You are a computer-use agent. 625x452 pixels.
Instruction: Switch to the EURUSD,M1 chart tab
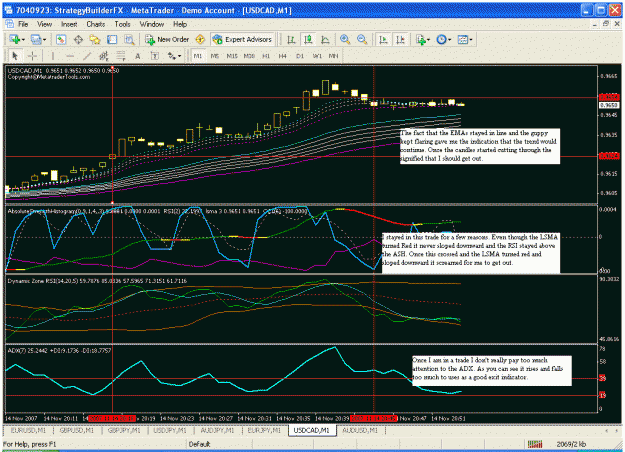coord(28,430)
